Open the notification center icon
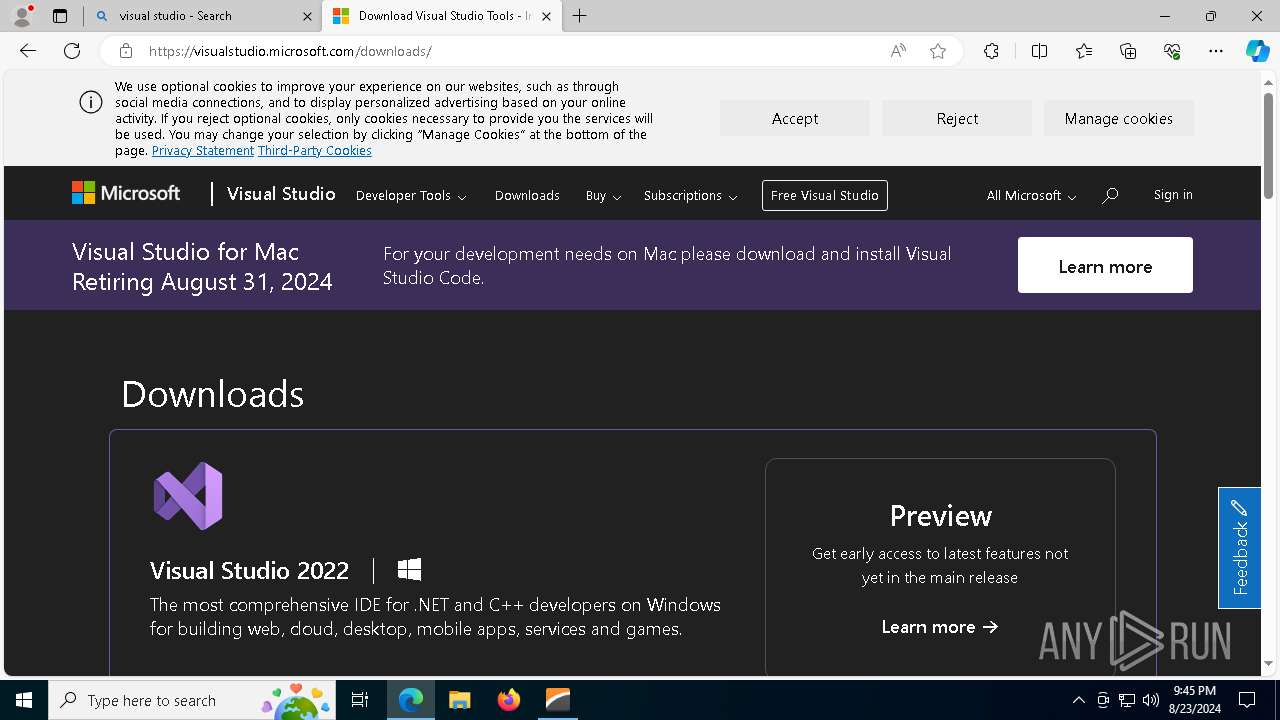 pyautogui.click(x=1247, y=700)
